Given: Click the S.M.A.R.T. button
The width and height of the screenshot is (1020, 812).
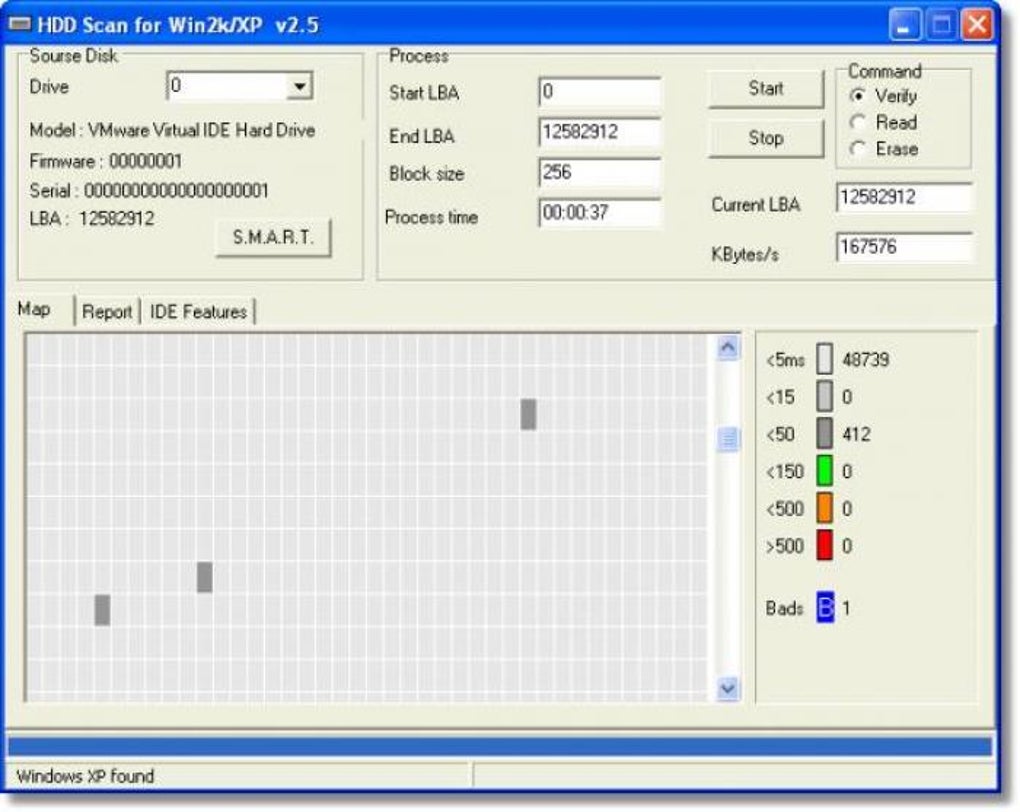Looking at the screenshot, I should (273, 237).
